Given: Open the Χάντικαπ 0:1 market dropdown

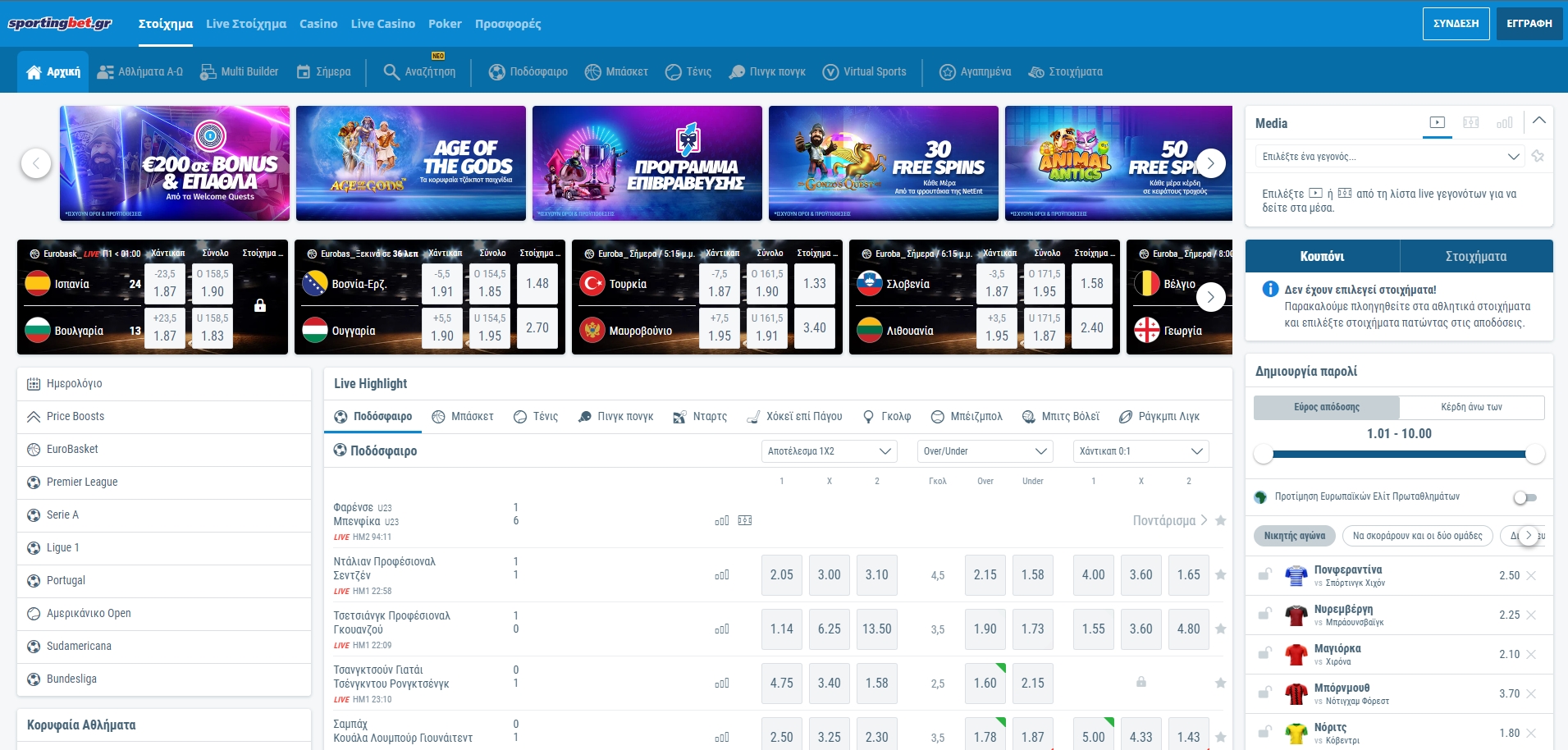Looking at the screenshot, I should click(x=1141, y=451).
